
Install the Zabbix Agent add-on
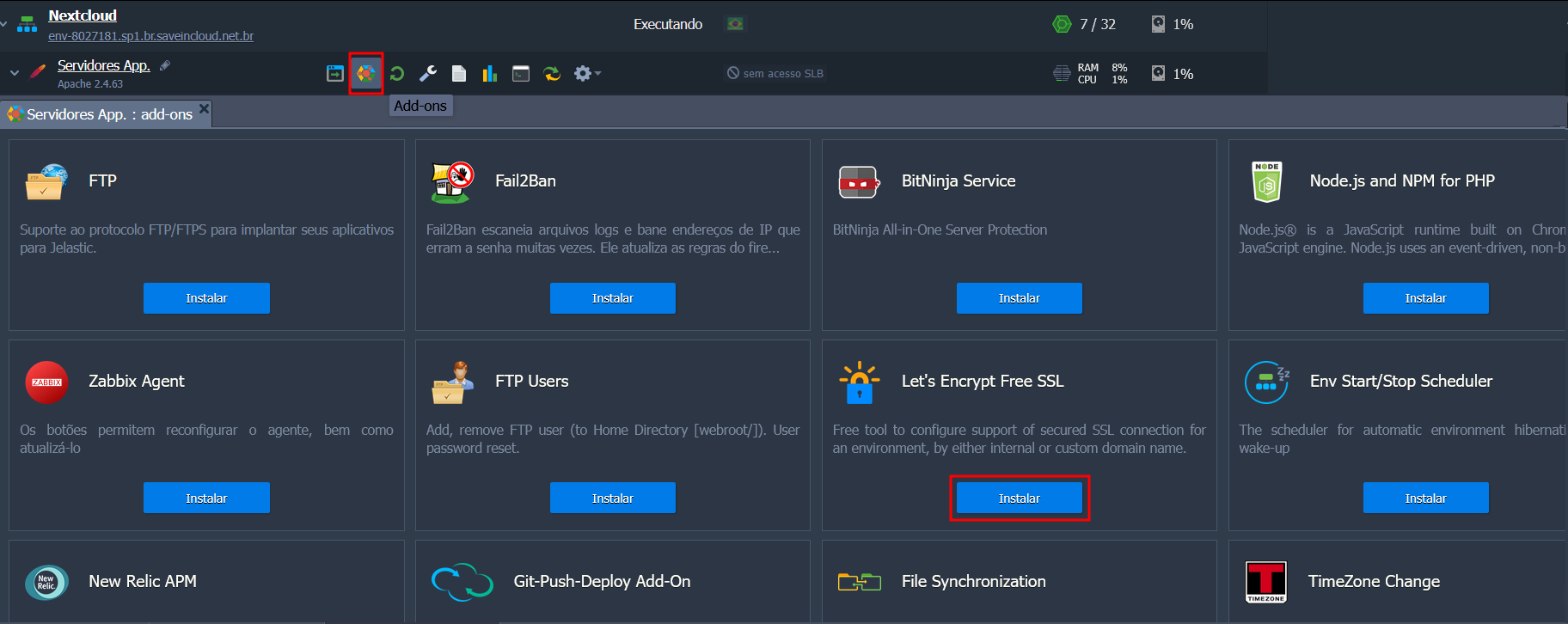point(206,499)
